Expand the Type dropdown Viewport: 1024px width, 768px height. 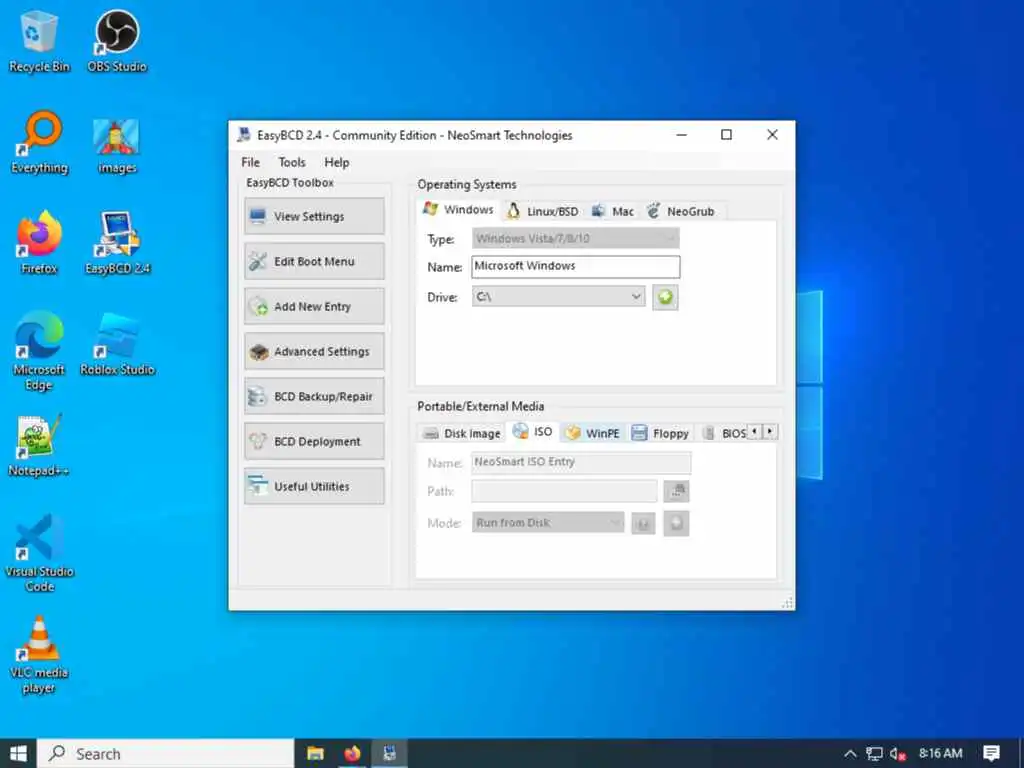point(575,238)
